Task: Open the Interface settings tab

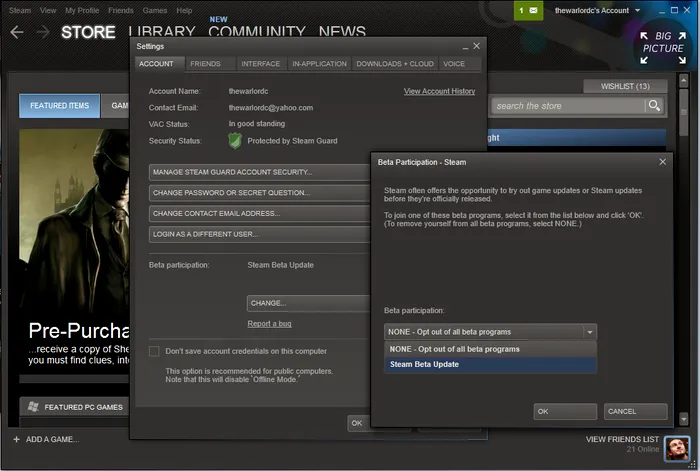Action: (x=261, y=64)
